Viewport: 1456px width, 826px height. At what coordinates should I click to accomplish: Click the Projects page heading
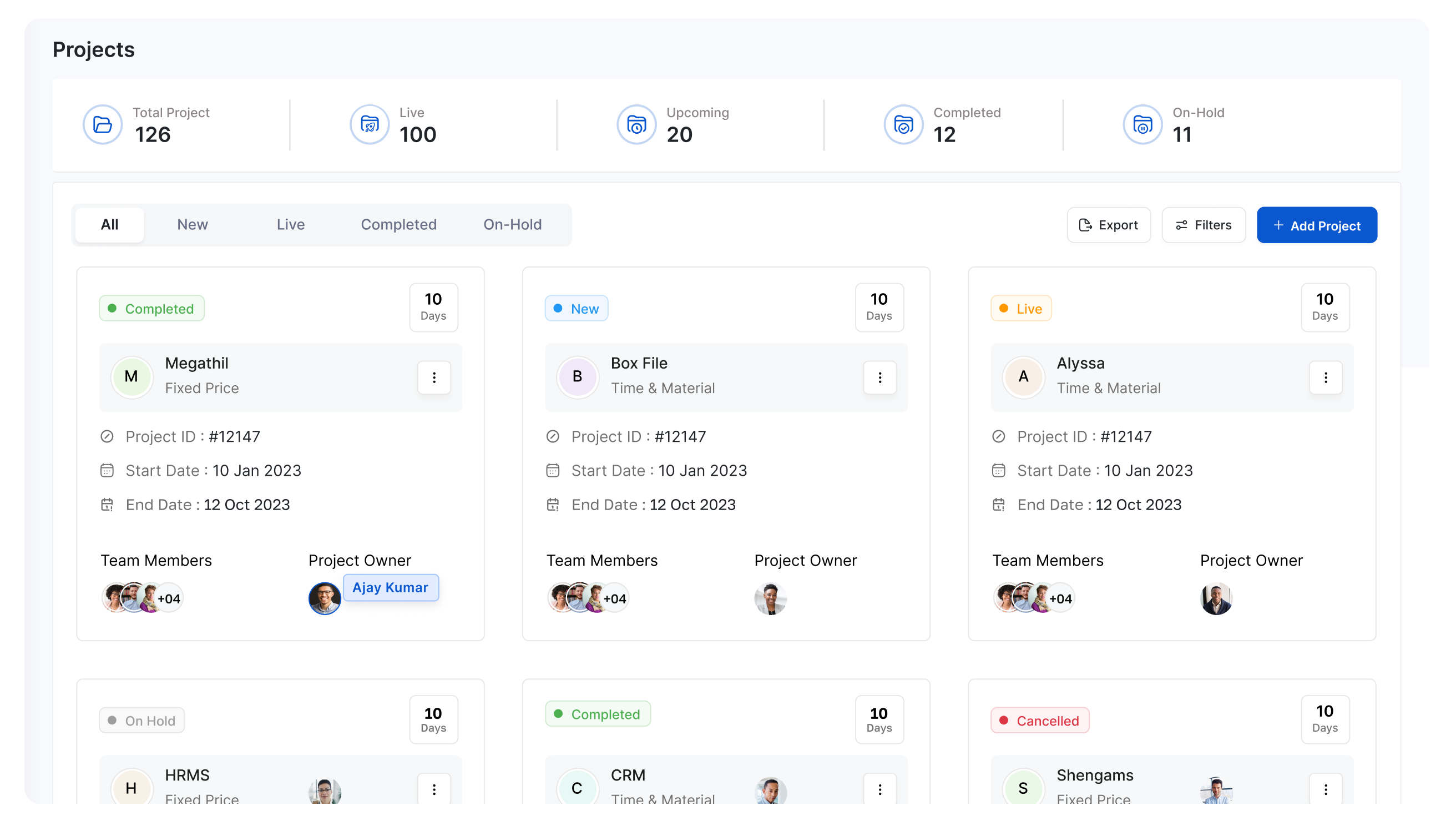coord(94,49)
